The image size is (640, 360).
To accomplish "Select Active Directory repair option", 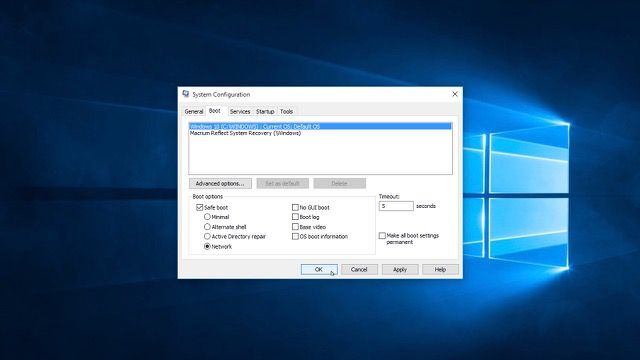I will (x=207, y=236).
